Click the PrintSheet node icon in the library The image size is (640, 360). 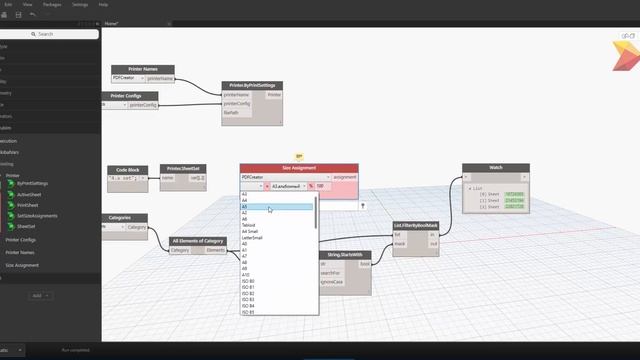[11, 205]
